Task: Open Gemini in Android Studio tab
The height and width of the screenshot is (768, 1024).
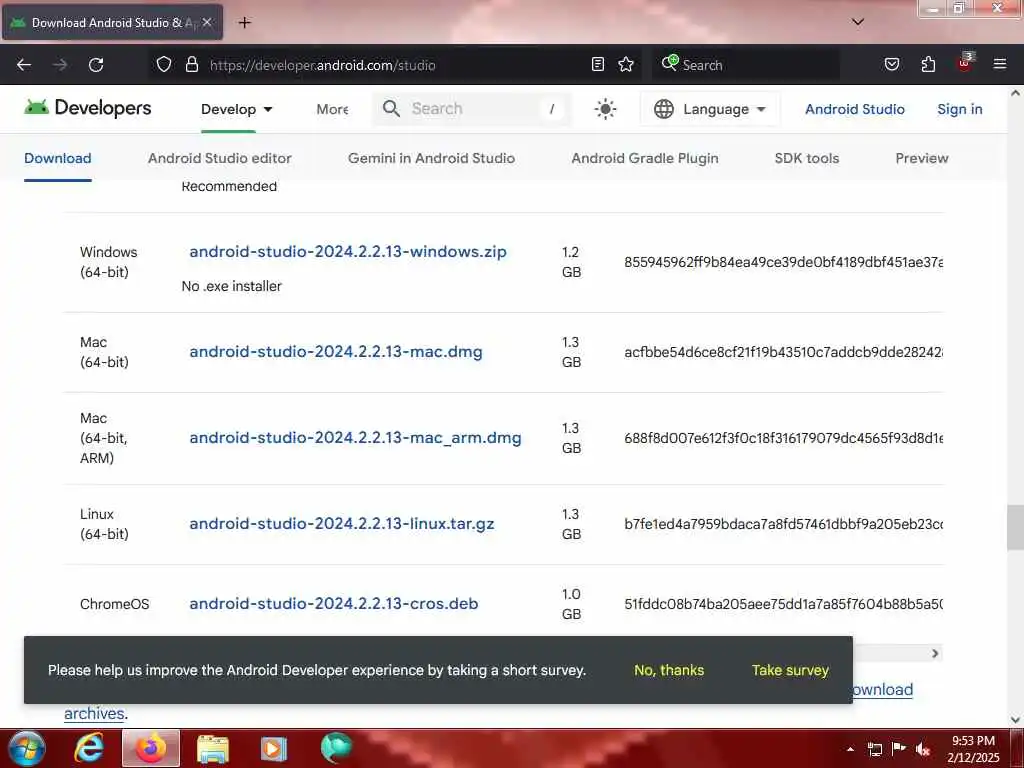Action: coord(431,158)
